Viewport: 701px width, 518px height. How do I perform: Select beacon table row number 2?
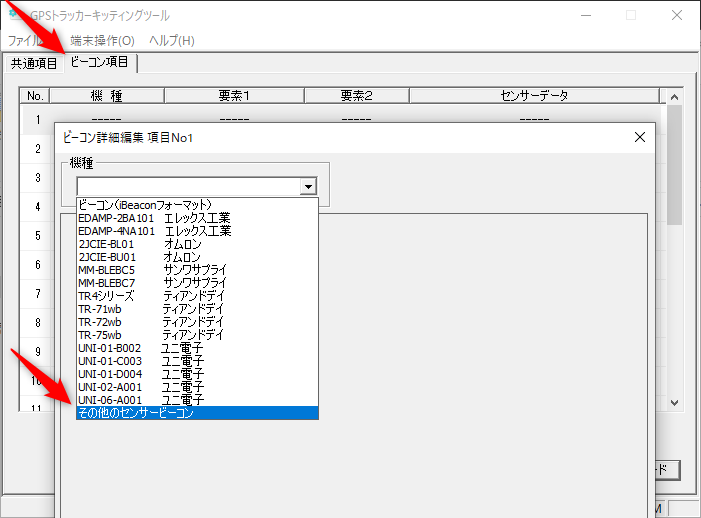[38, 149]
